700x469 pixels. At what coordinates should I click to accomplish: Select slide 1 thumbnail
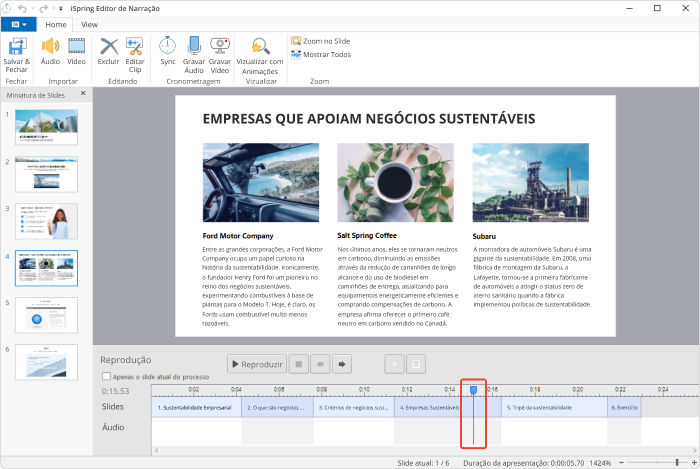46,127
